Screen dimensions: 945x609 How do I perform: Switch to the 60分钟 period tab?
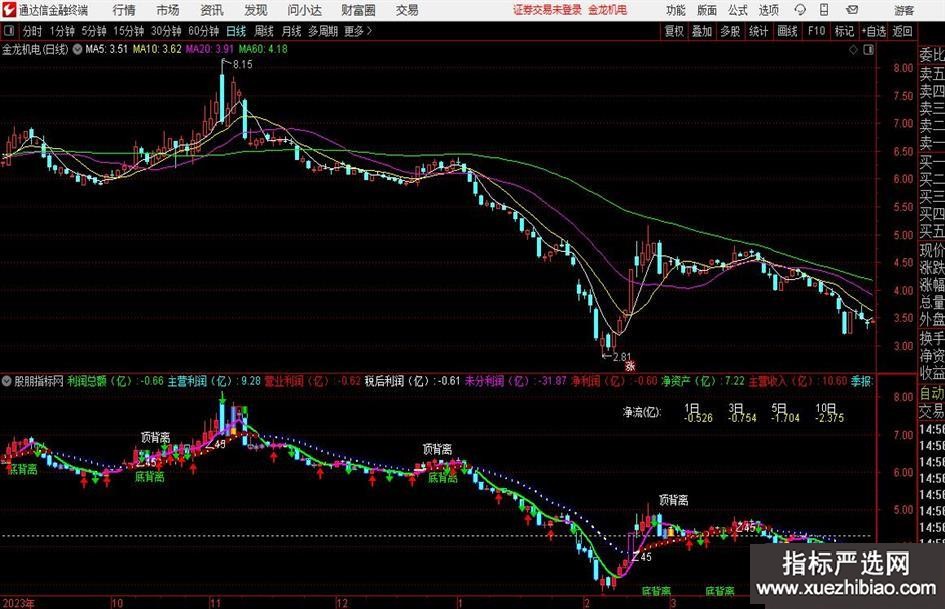[203, 31]
